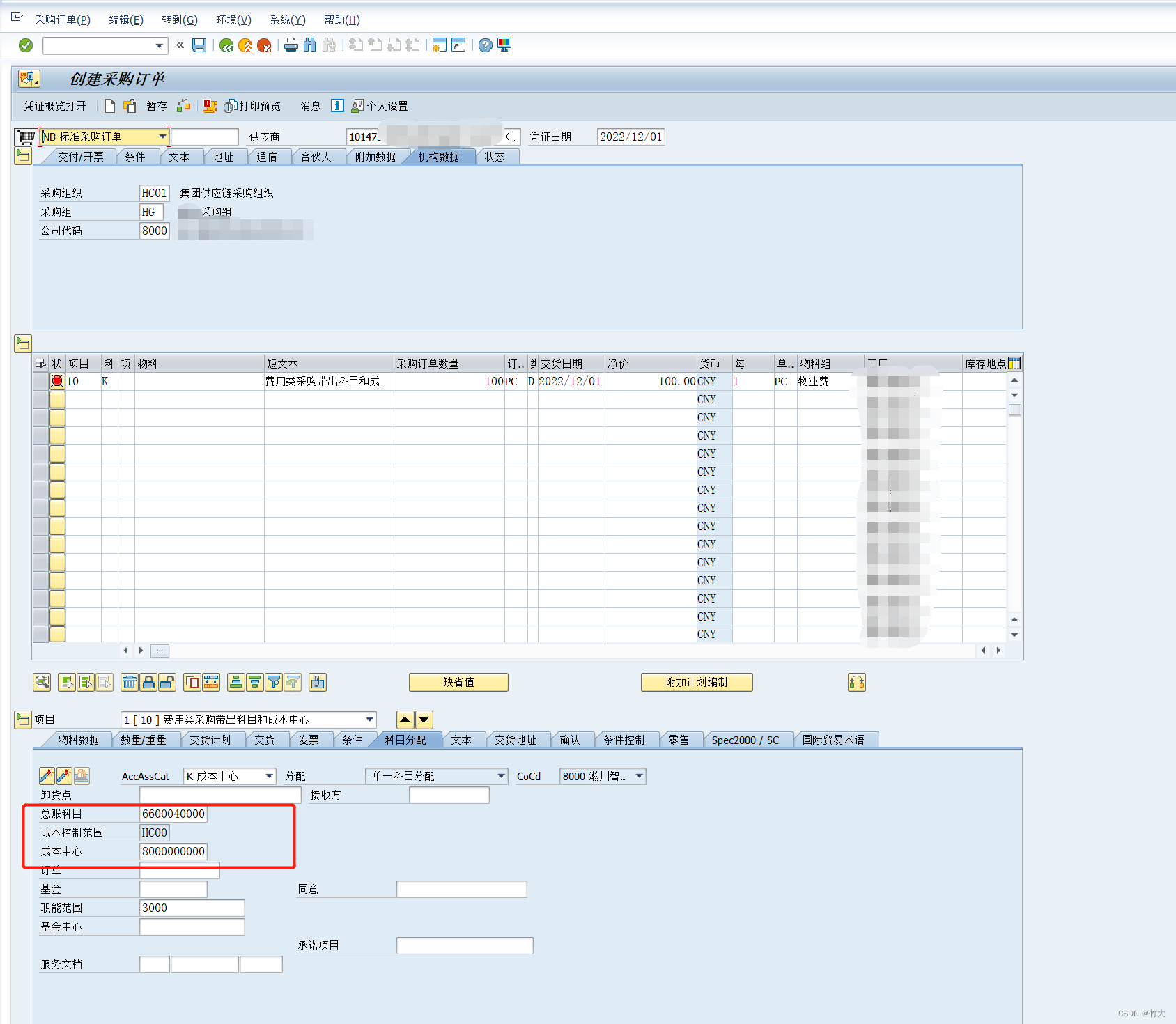
Task: Click the Unlock item open padlock icon
Action: pos(167,682)
